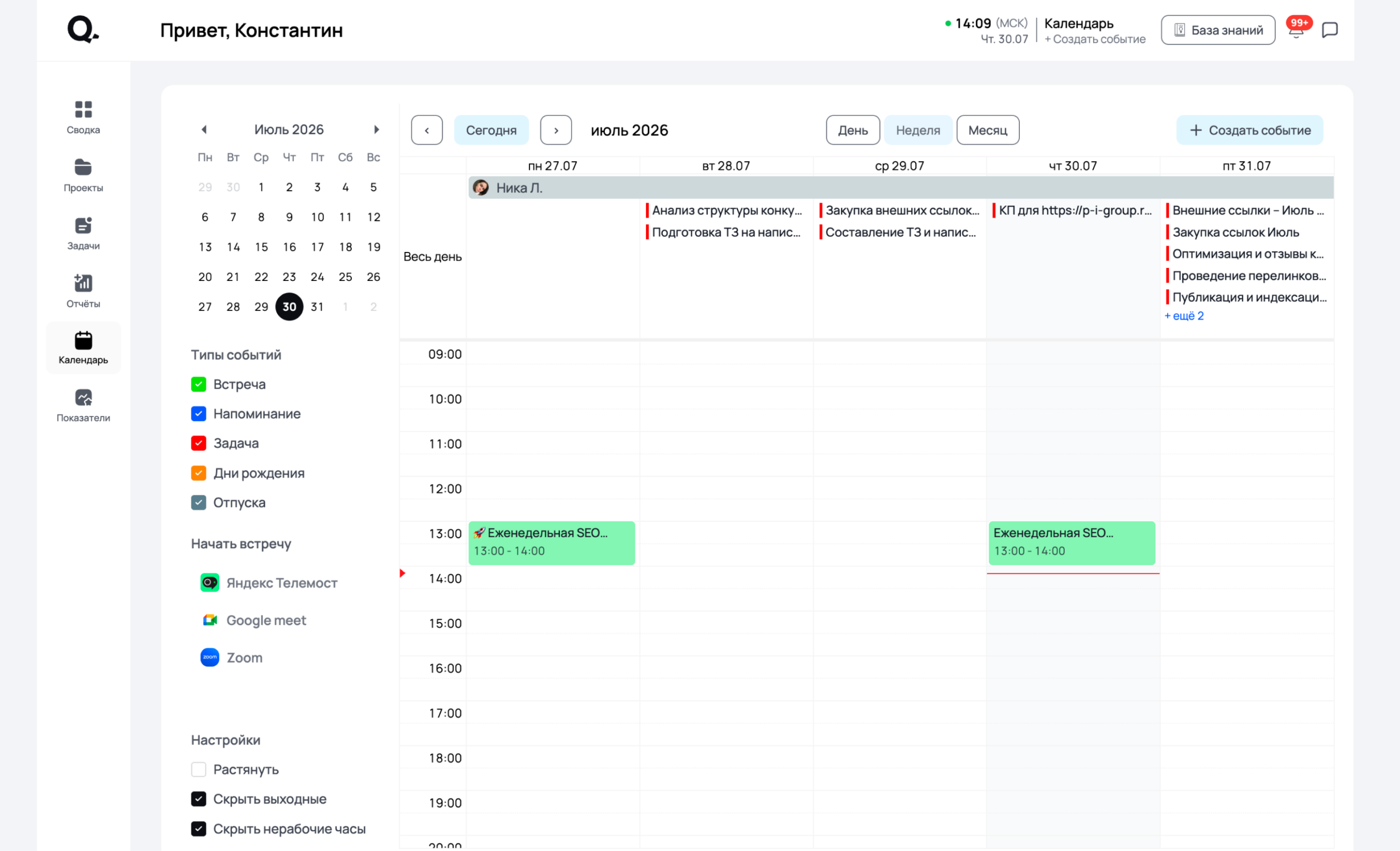Switch to the Месяц view

point(988,130)
